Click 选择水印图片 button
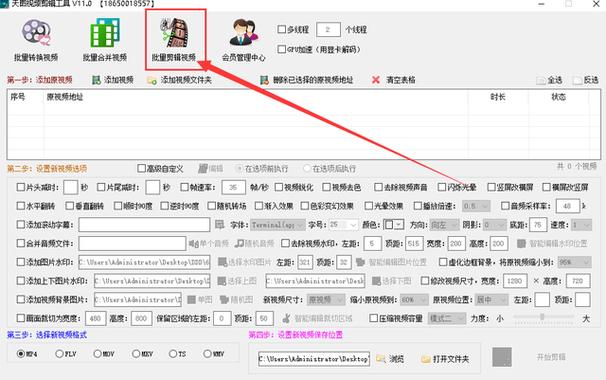 [244, 262]
